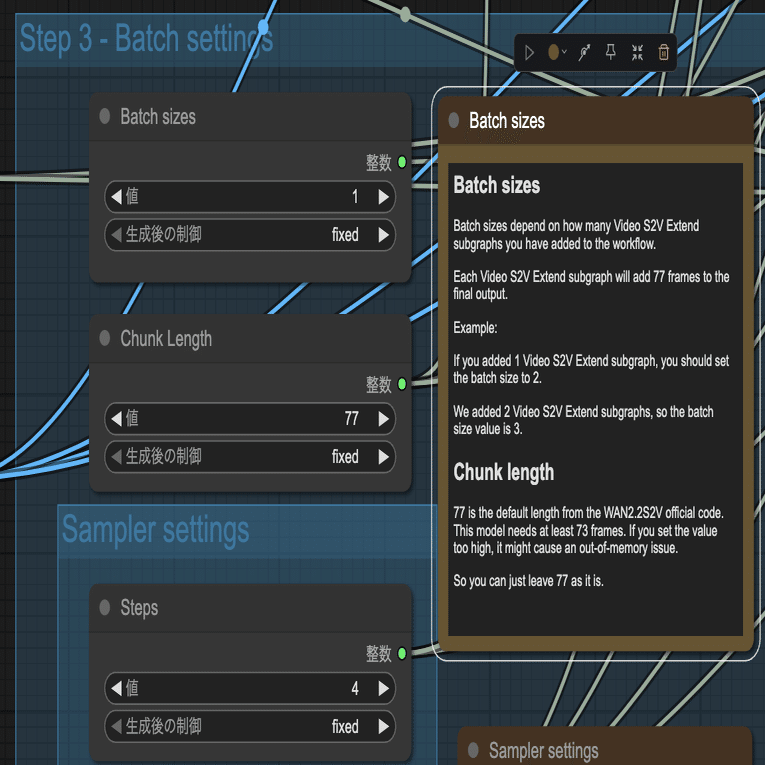Decrease Chunk Length value with left arrow

coord(116,419)
